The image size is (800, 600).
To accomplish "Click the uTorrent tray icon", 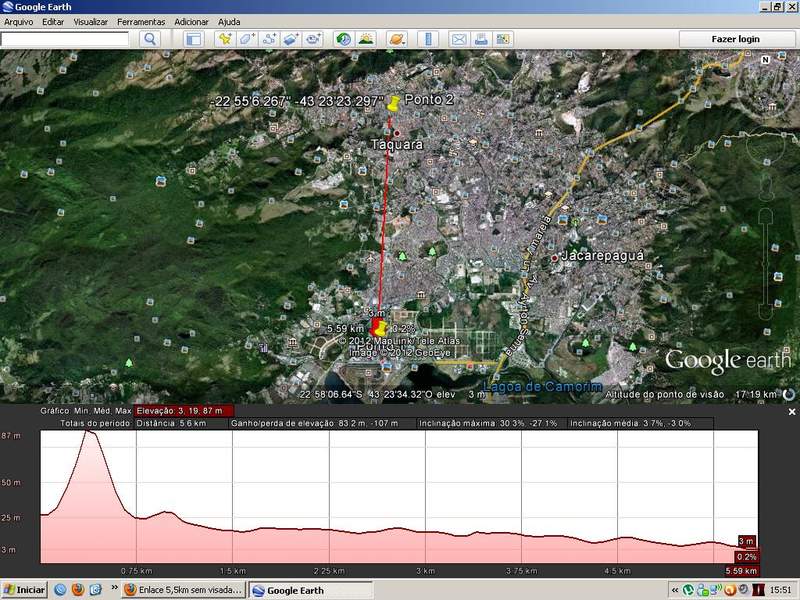I will pos(688,590).
